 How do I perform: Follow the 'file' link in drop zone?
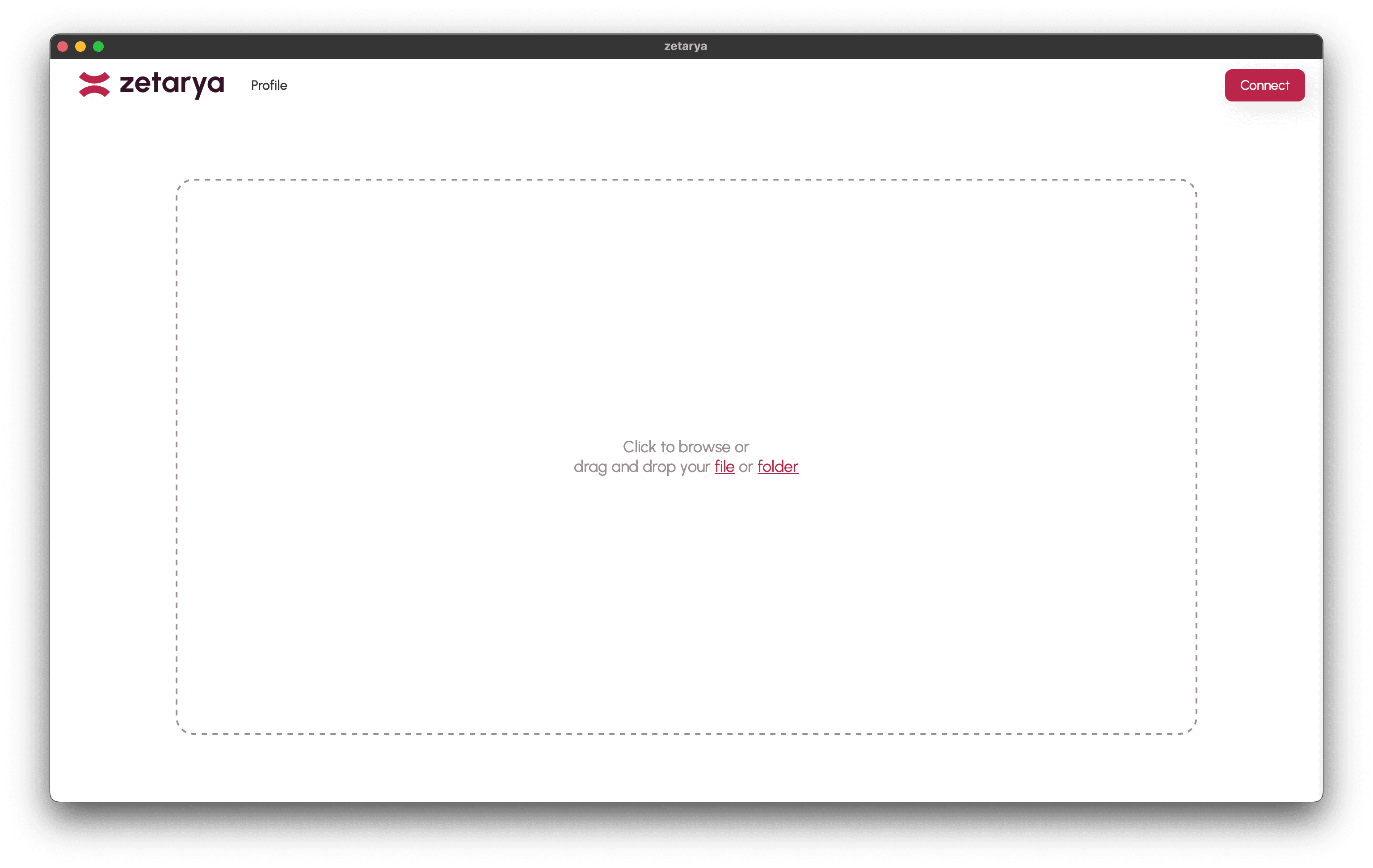pyautogui.click(x=724, y=467)
